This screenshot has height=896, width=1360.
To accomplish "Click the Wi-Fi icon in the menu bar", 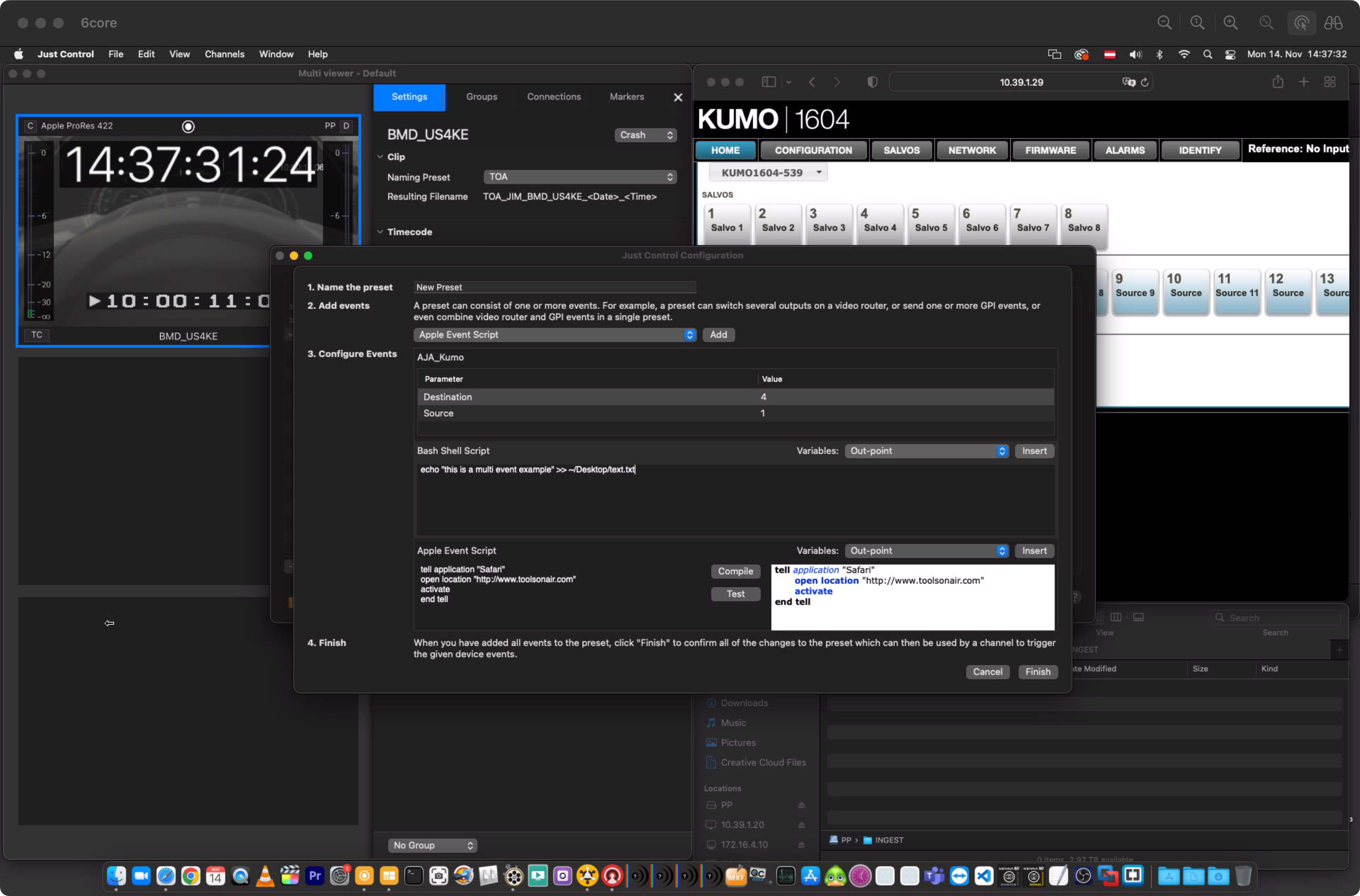I will click(x=1183, y=54).
